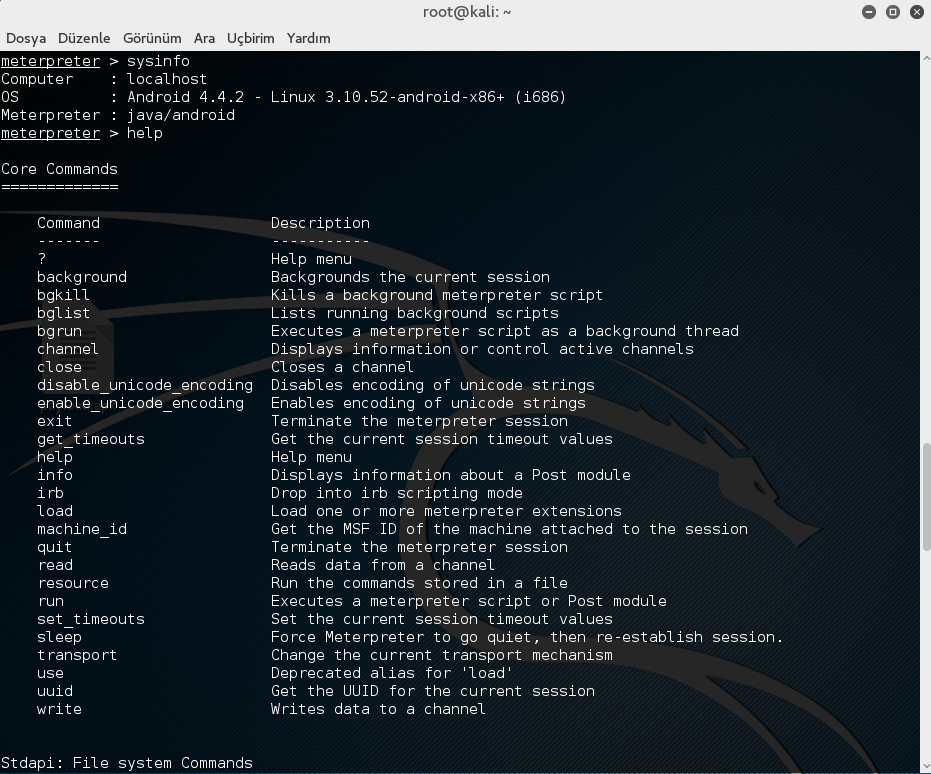
Task: Close the root@kali terminal window
Action: [x=914, y=12]
